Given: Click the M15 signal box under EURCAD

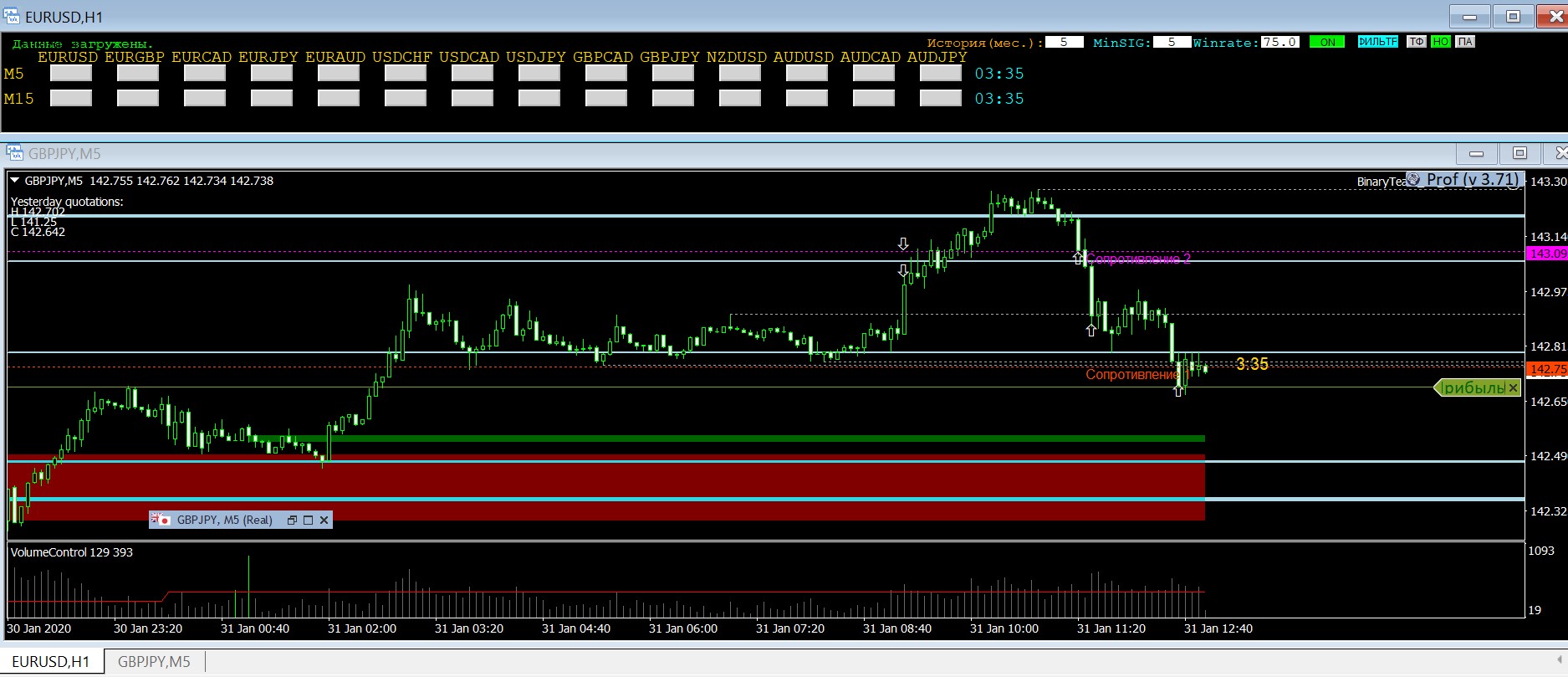Looking at the screenshot, I should click(x=205, y=99).
